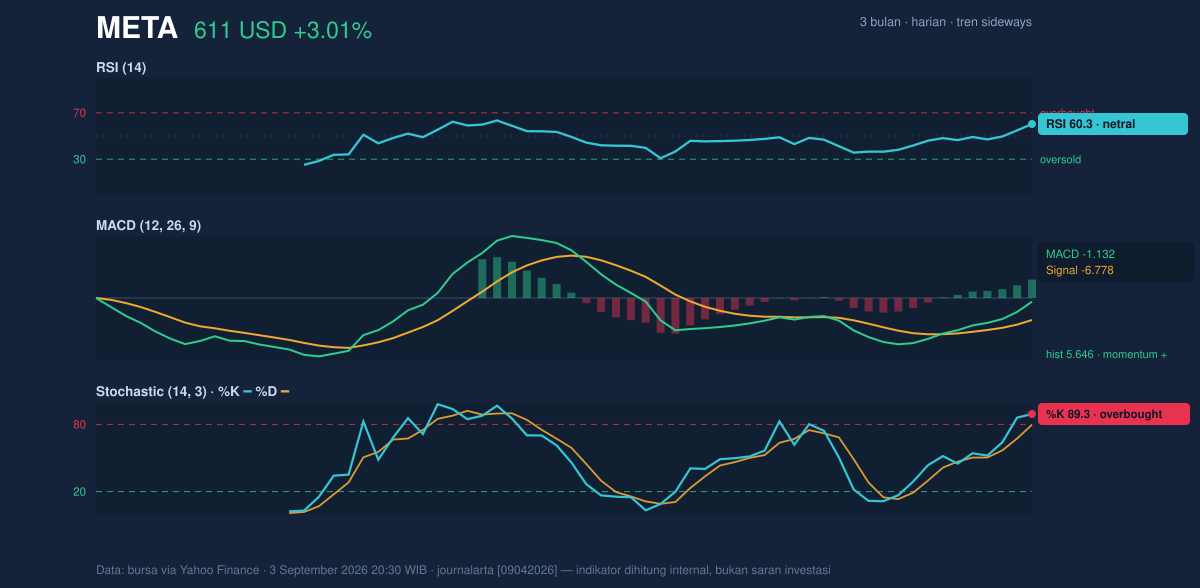This screenshot has width=1200, height=588.
Task: Select the RSI 60.3 · netral badge
Action: (1113, 124)
